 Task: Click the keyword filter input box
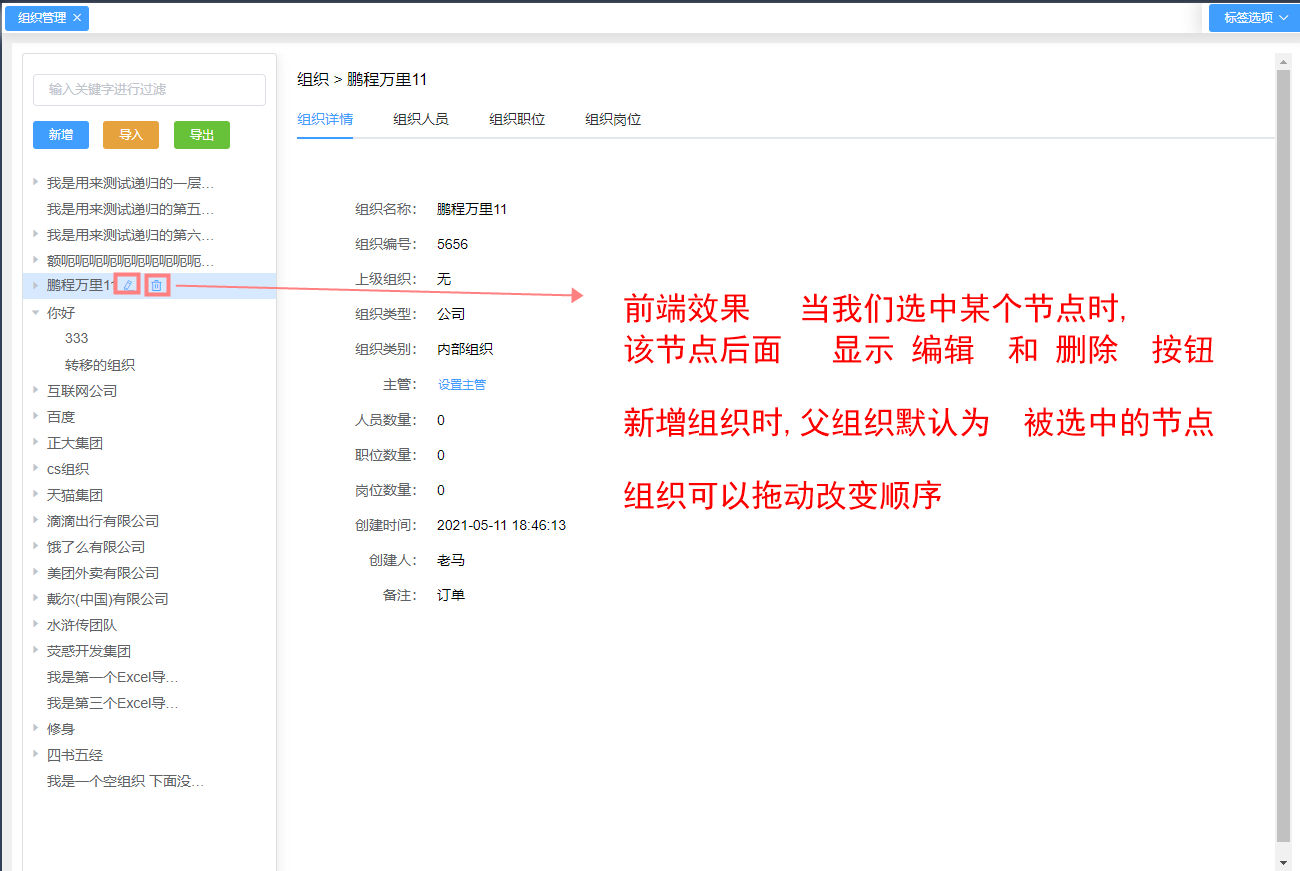pos(148,89)
